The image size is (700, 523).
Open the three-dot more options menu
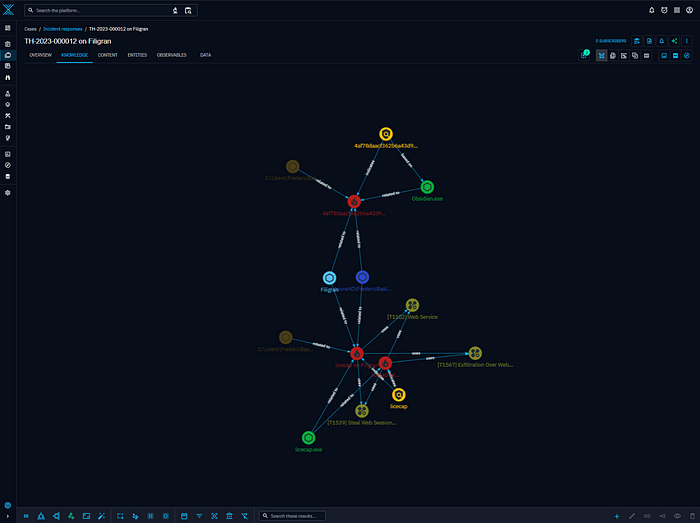[x=687, y=41]
